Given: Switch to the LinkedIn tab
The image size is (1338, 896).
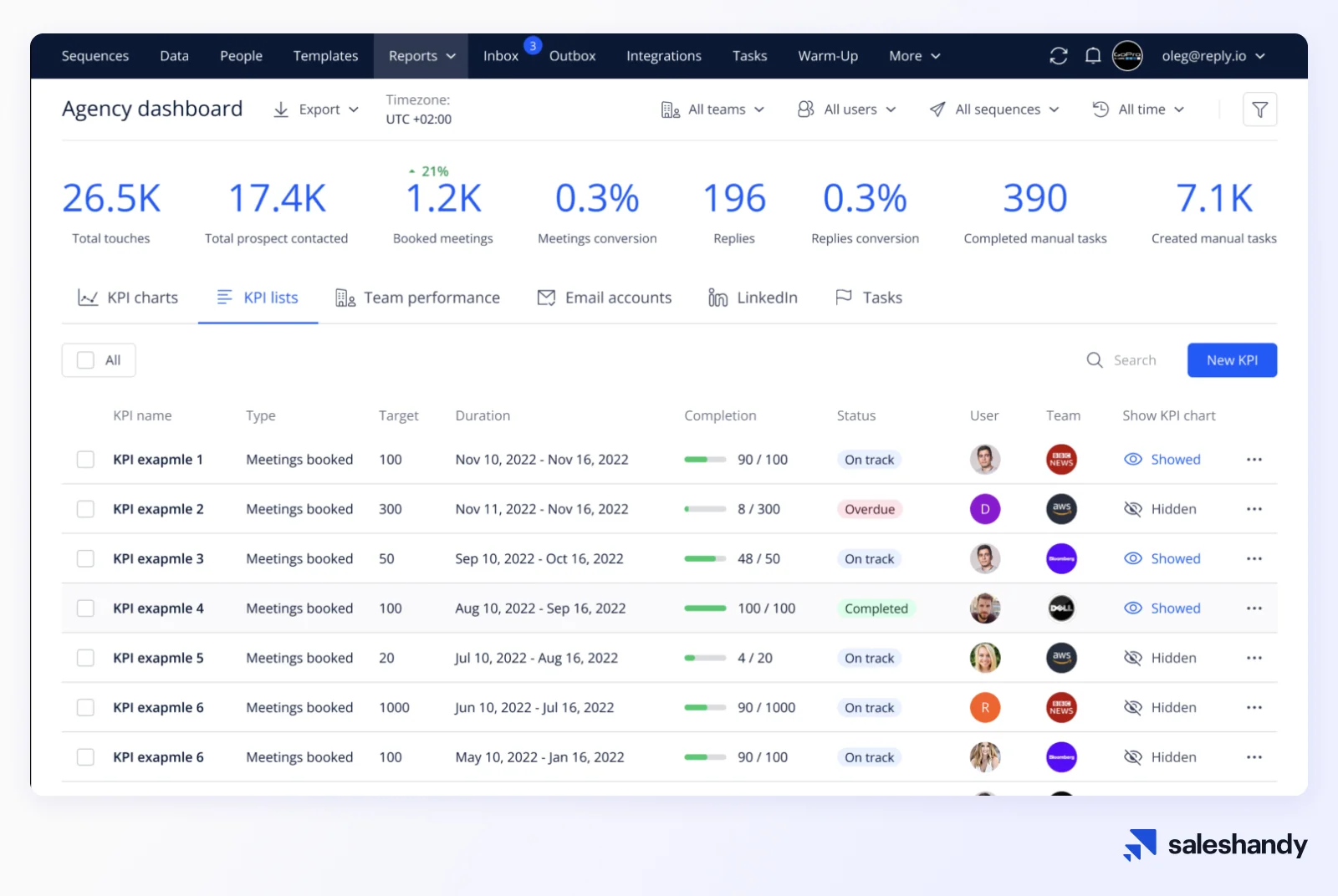Looking at the screenshot, I should coord(753,298).
